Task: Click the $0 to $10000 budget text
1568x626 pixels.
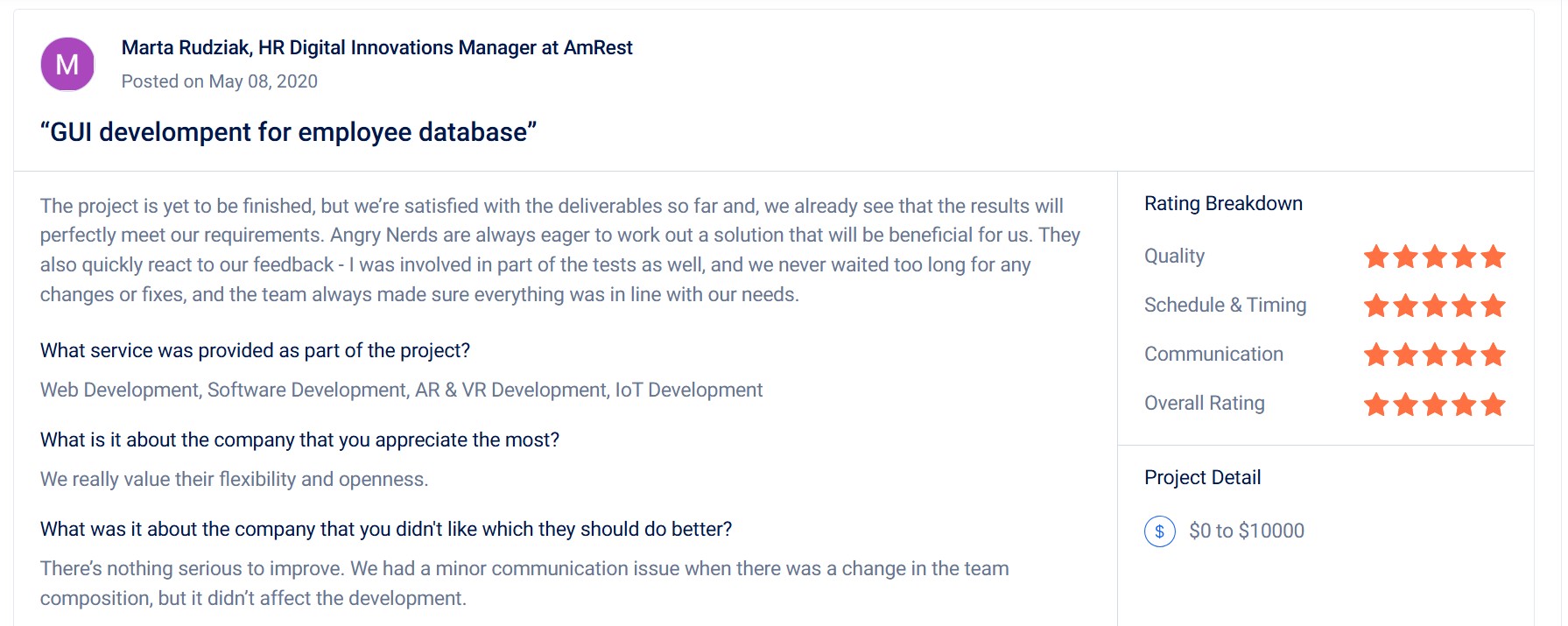Action: point(1246,531)
